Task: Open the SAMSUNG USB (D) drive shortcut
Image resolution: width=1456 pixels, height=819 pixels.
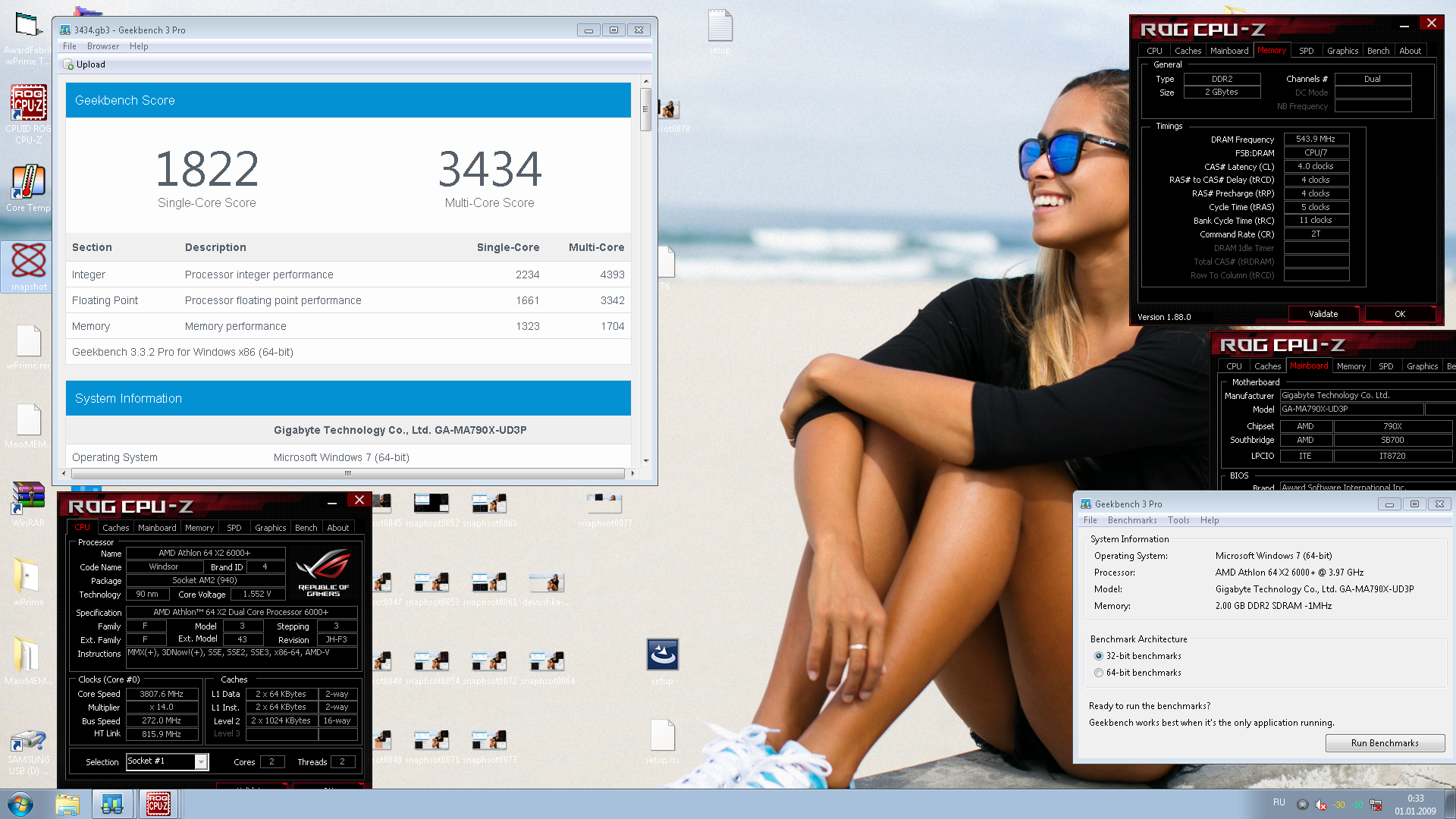Action: (x=29, y=752)
